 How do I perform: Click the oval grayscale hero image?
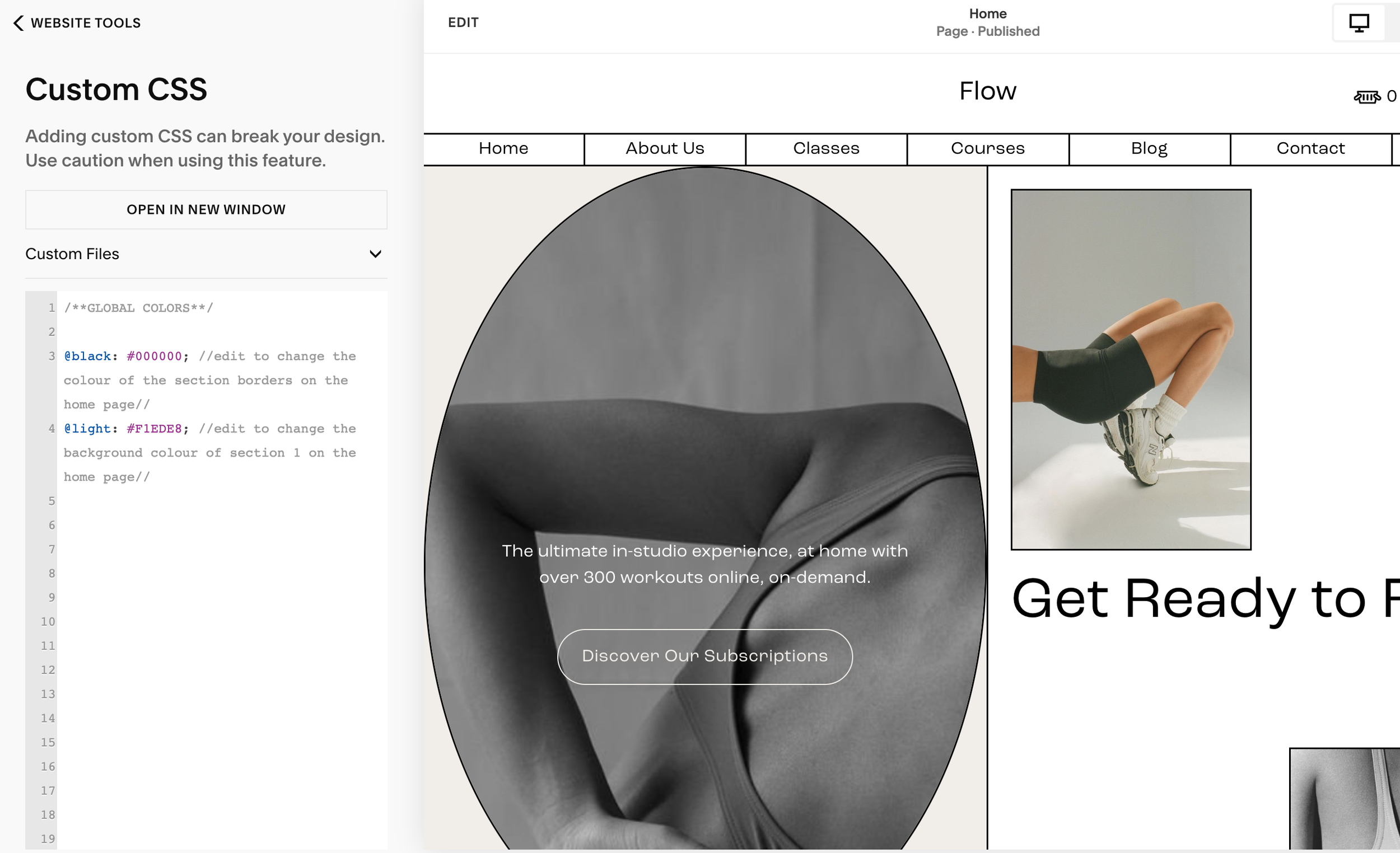(x=704, y=508)
